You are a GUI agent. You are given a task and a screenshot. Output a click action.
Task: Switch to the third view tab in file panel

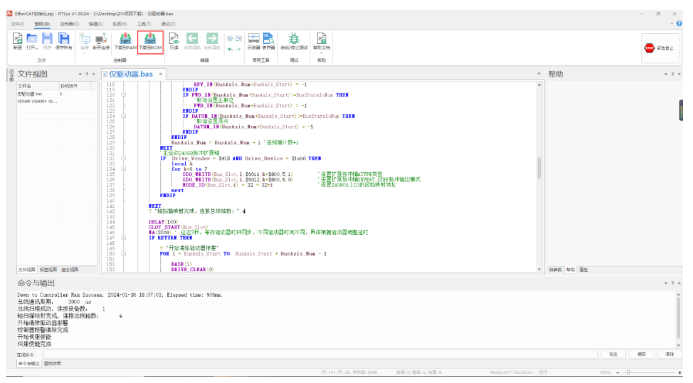[x=69, y=269]
